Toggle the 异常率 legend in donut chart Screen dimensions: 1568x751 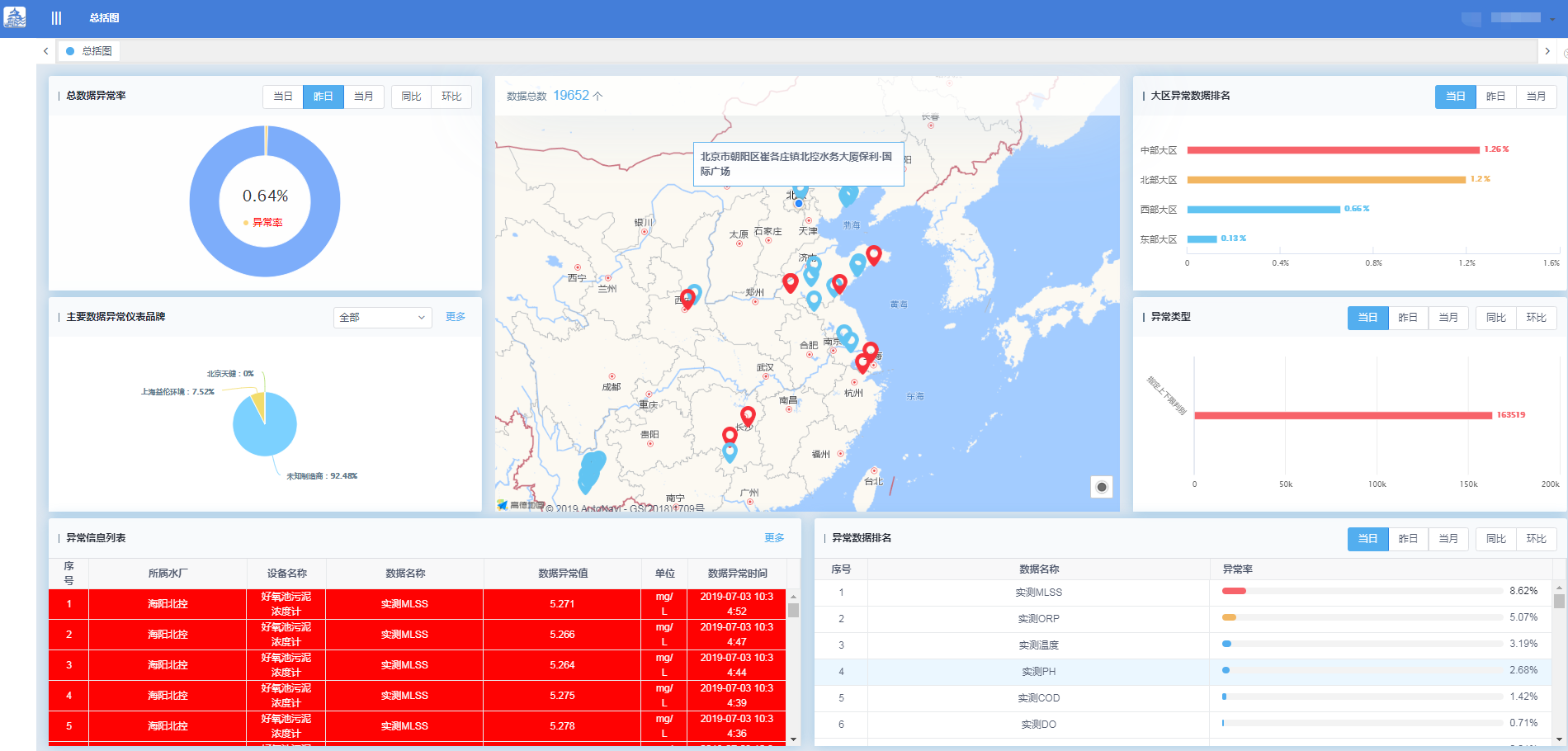click(x=263, y=223)
